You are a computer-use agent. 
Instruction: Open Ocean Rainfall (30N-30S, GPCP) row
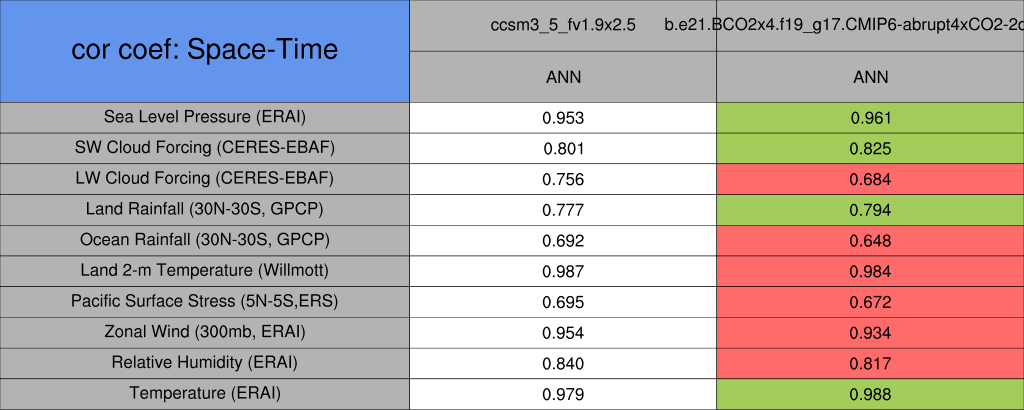tap(204, 241)
